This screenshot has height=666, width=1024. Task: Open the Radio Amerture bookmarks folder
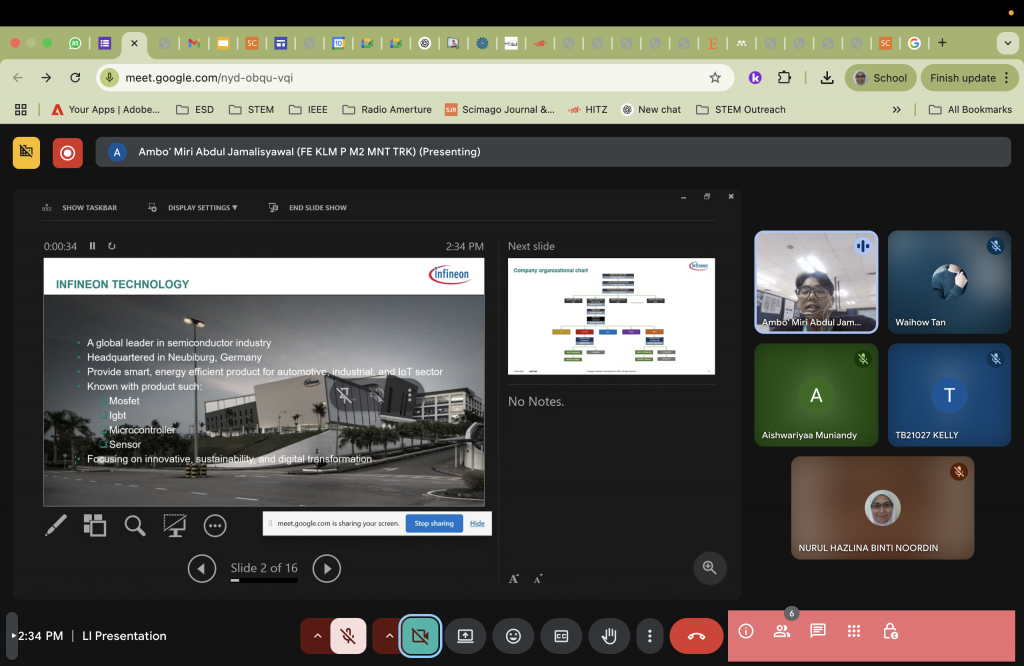click(387, 110)
